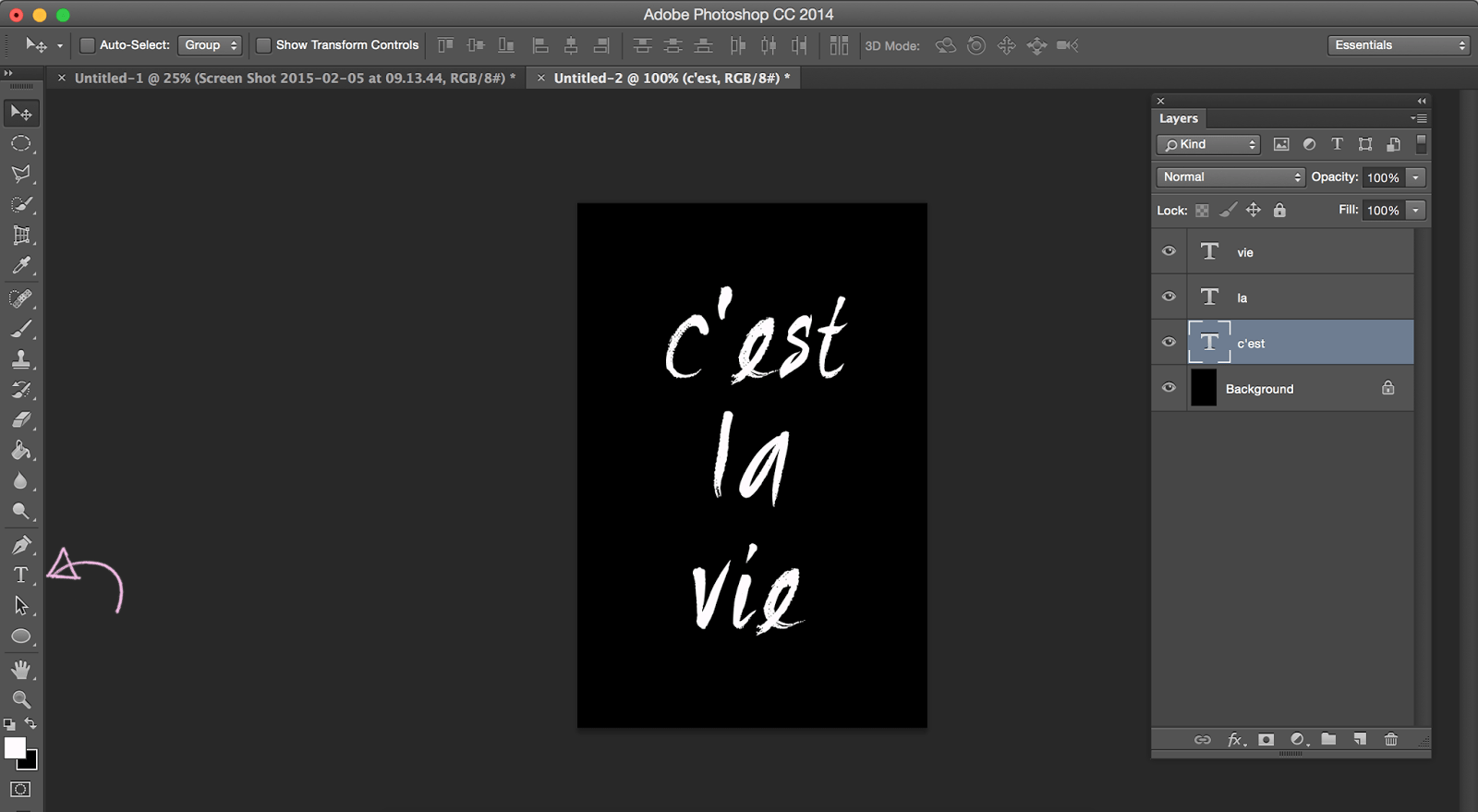The height and width of the screenshot is (812, 1478).
Task: Open the Normal blend mode dropdown
Action: 1230,176
